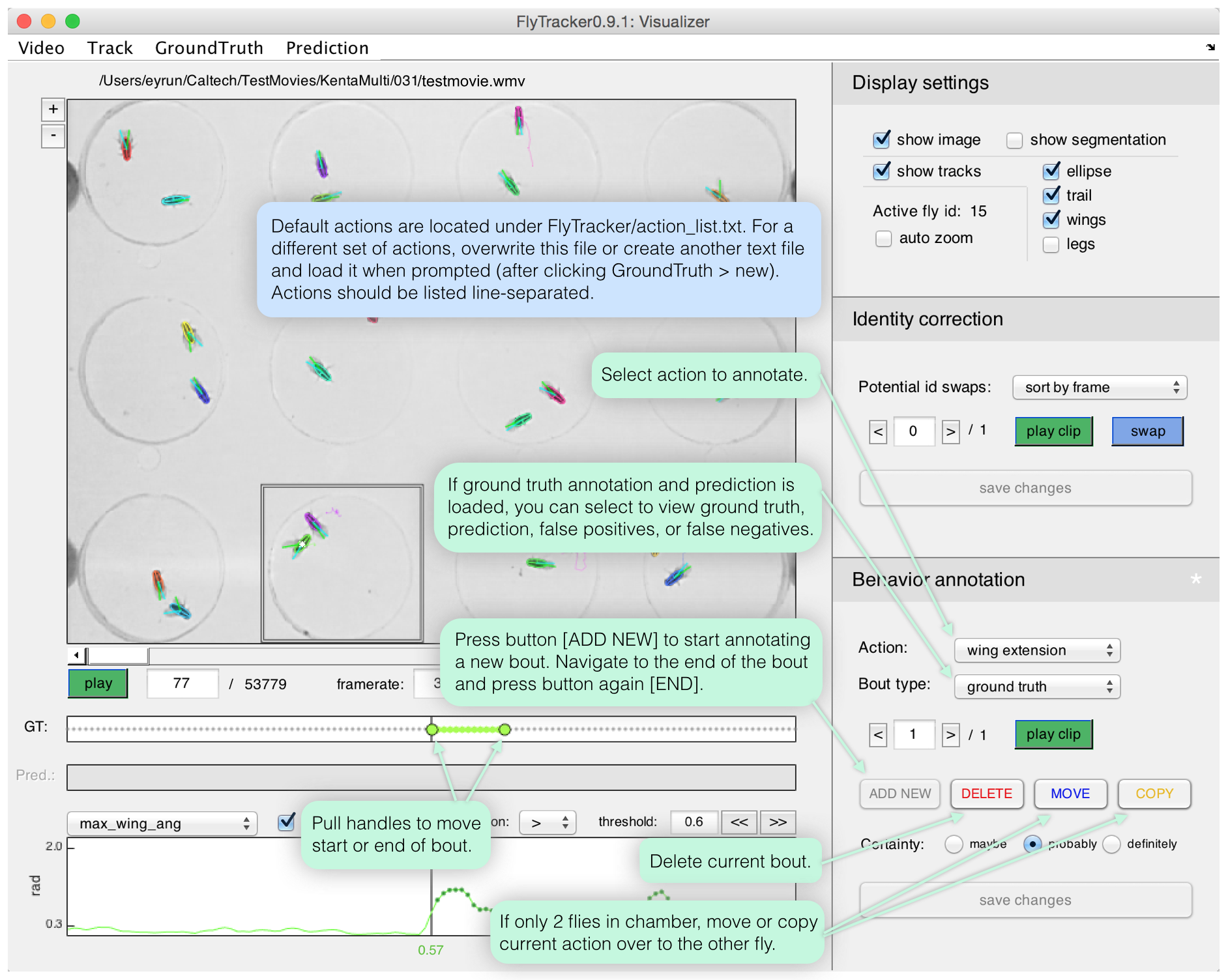The image size is (1228, 980).
Task: Enable the show segmentation checkbox
Action: (1014, 140)
